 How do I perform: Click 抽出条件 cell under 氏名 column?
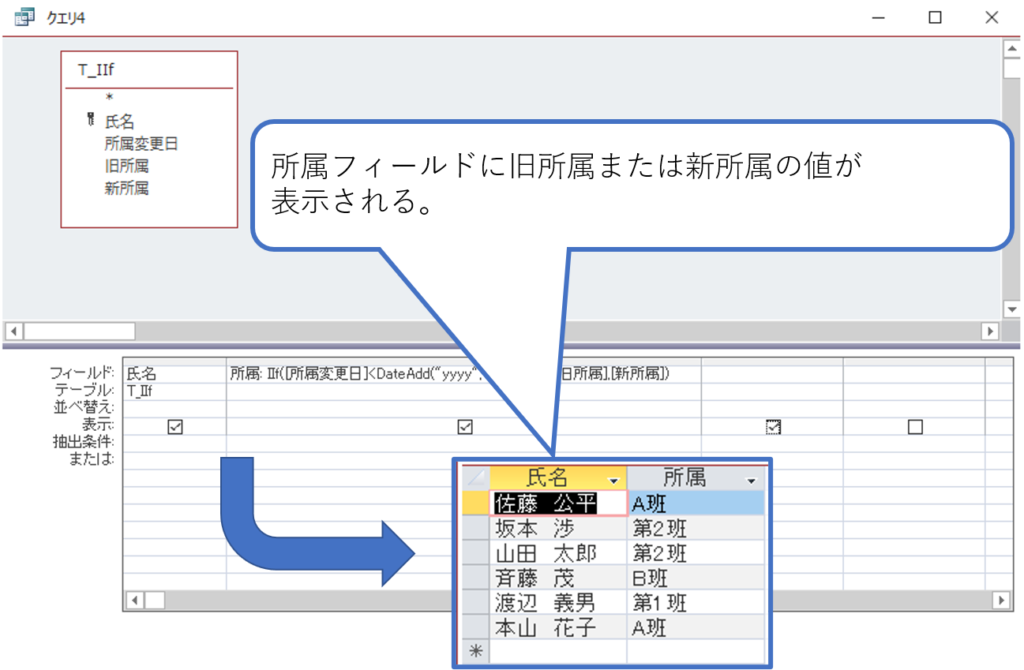pos(174,442)
